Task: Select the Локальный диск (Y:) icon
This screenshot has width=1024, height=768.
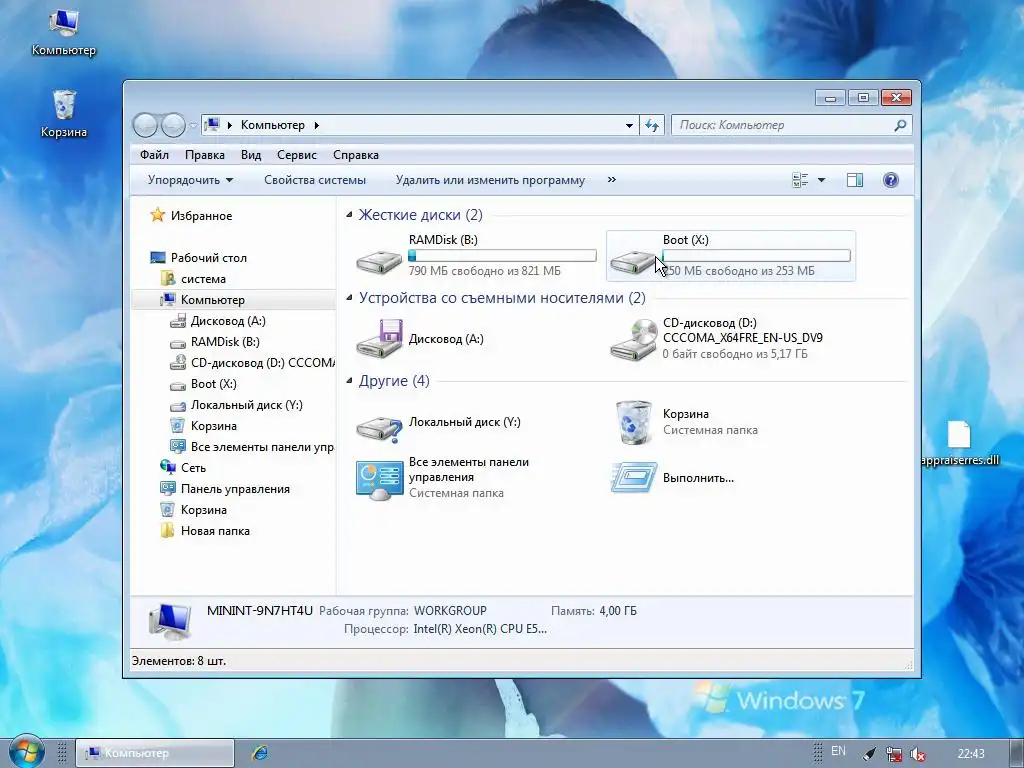Action: click(x=379, y=428)
